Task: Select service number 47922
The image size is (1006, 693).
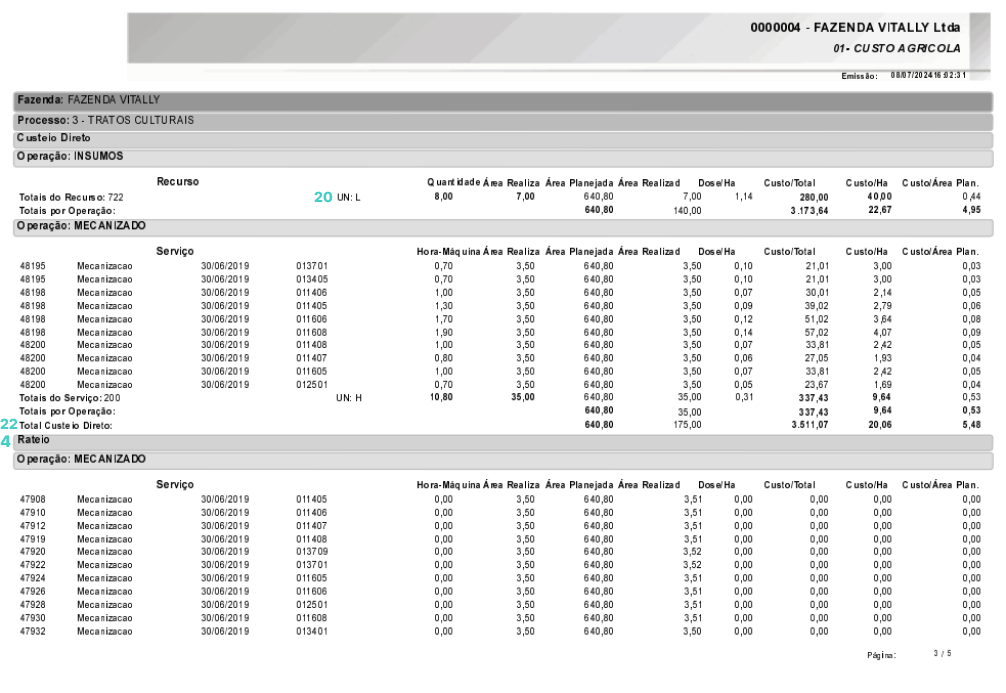Action: coord(33,565)
